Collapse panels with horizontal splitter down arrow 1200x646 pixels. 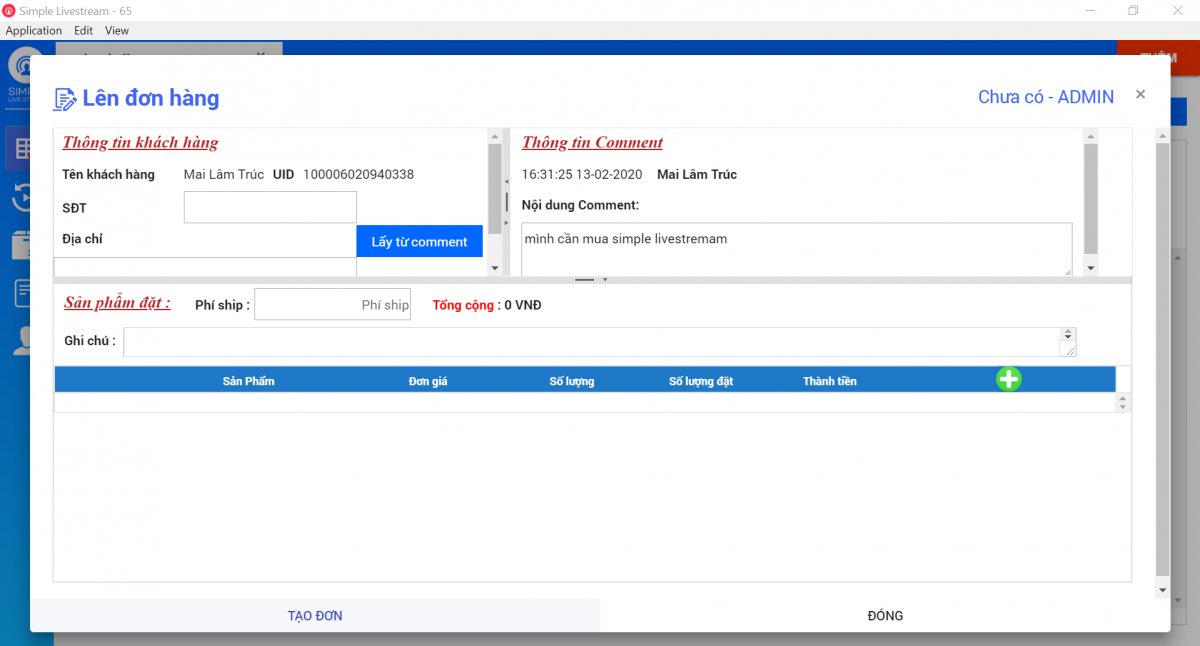(x=605, y=280)
